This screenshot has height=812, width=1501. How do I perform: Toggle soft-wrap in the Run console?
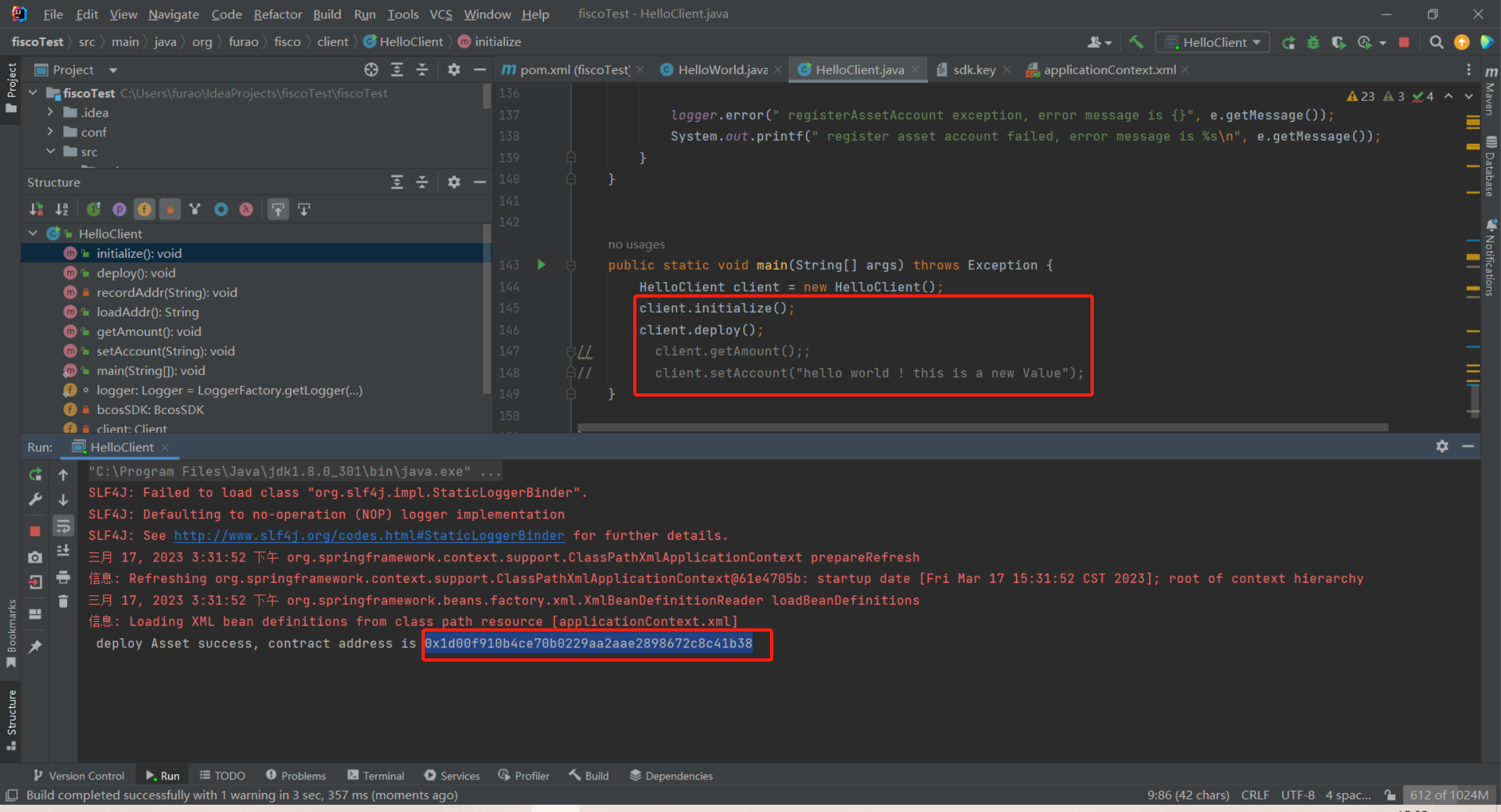(63, 525)
